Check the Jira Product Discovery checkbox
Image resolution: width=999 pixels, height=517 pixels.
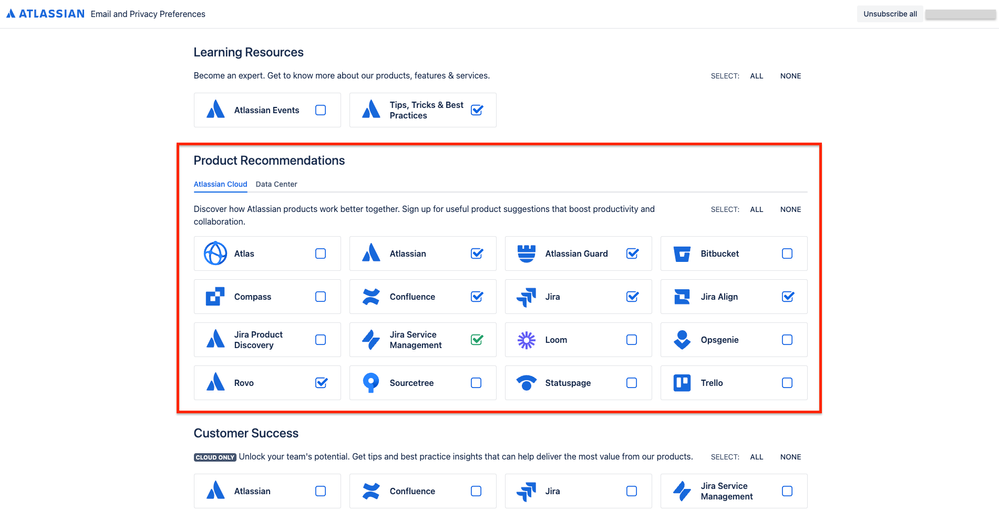click(320, 340)
